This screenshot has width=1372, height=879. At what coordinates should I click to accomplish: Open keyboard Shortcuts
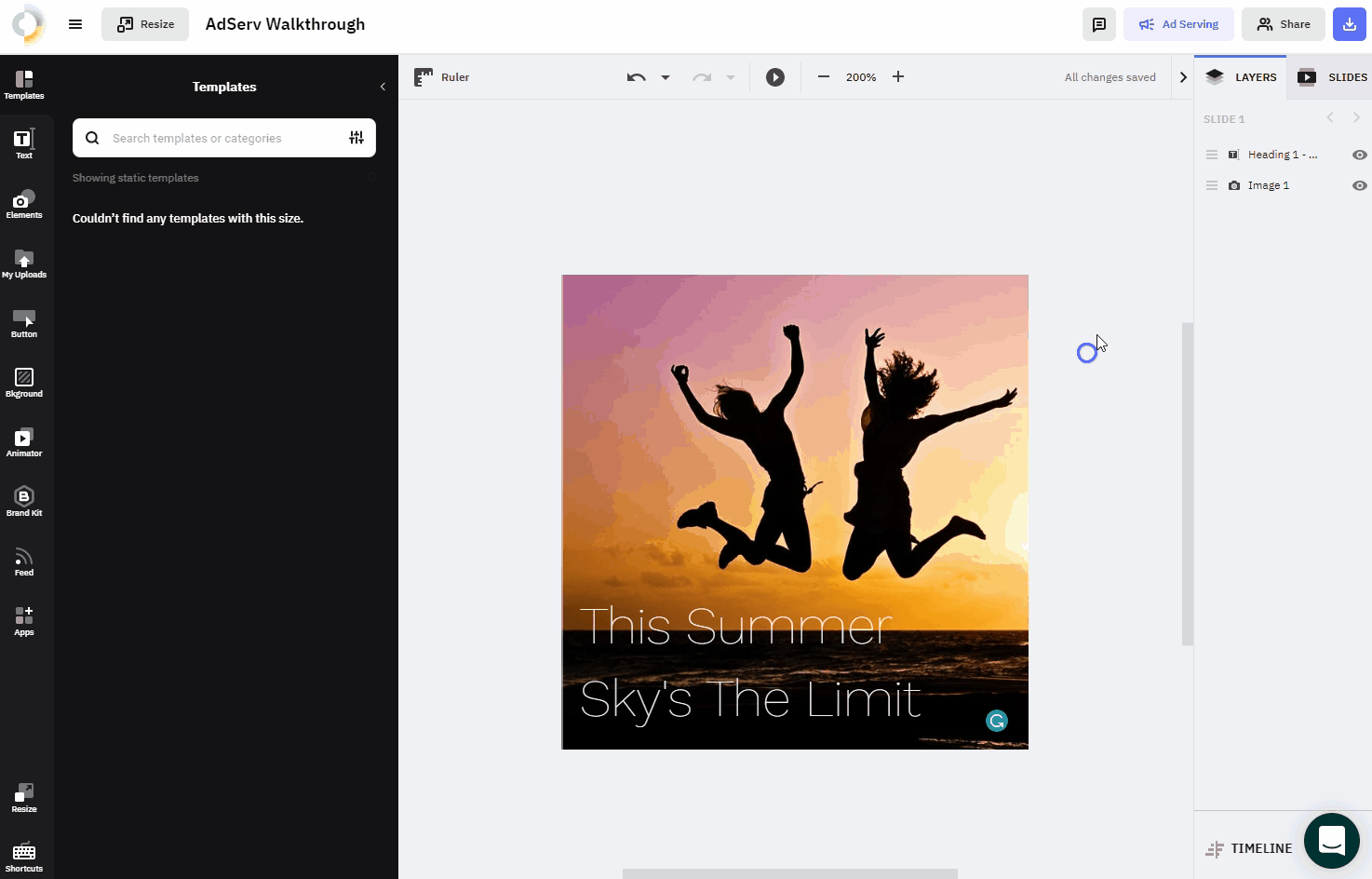pyautogui.click(x=24, y=858)
